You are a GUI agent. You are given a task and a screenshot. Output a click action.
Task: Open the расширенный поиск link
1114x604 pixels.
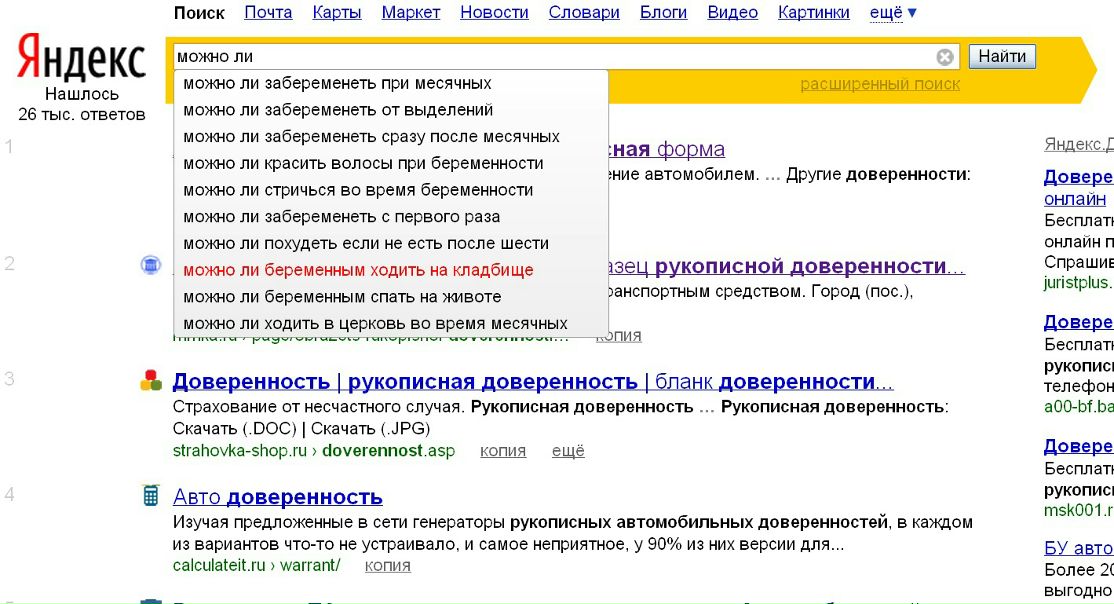pyautogui.click(x=880, y=84)
